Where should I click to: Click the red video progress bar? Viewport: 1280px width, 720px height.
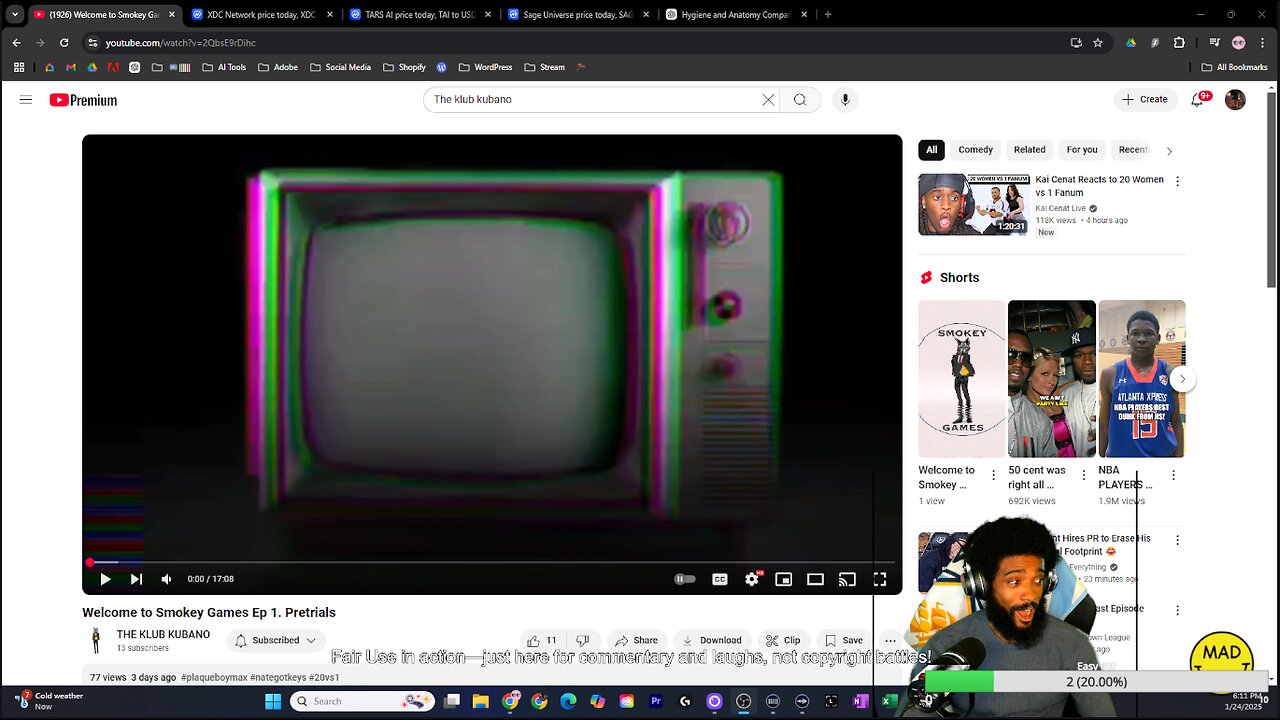(x=490, y=562)
